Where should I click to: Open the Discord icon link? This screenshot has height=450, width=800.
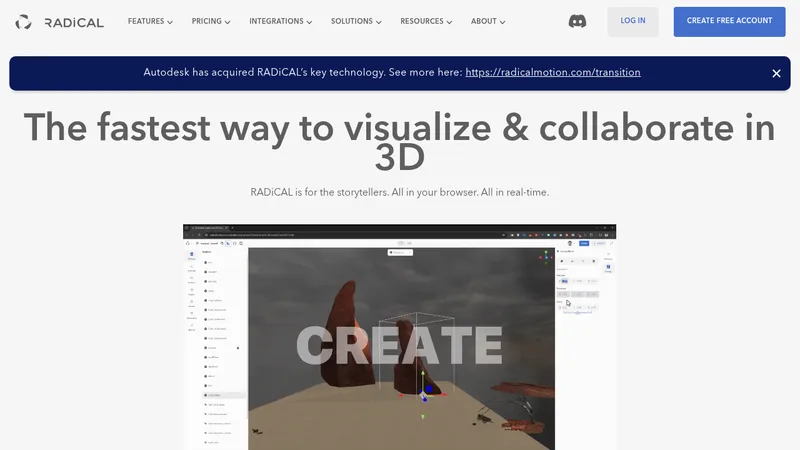point(577,21)
